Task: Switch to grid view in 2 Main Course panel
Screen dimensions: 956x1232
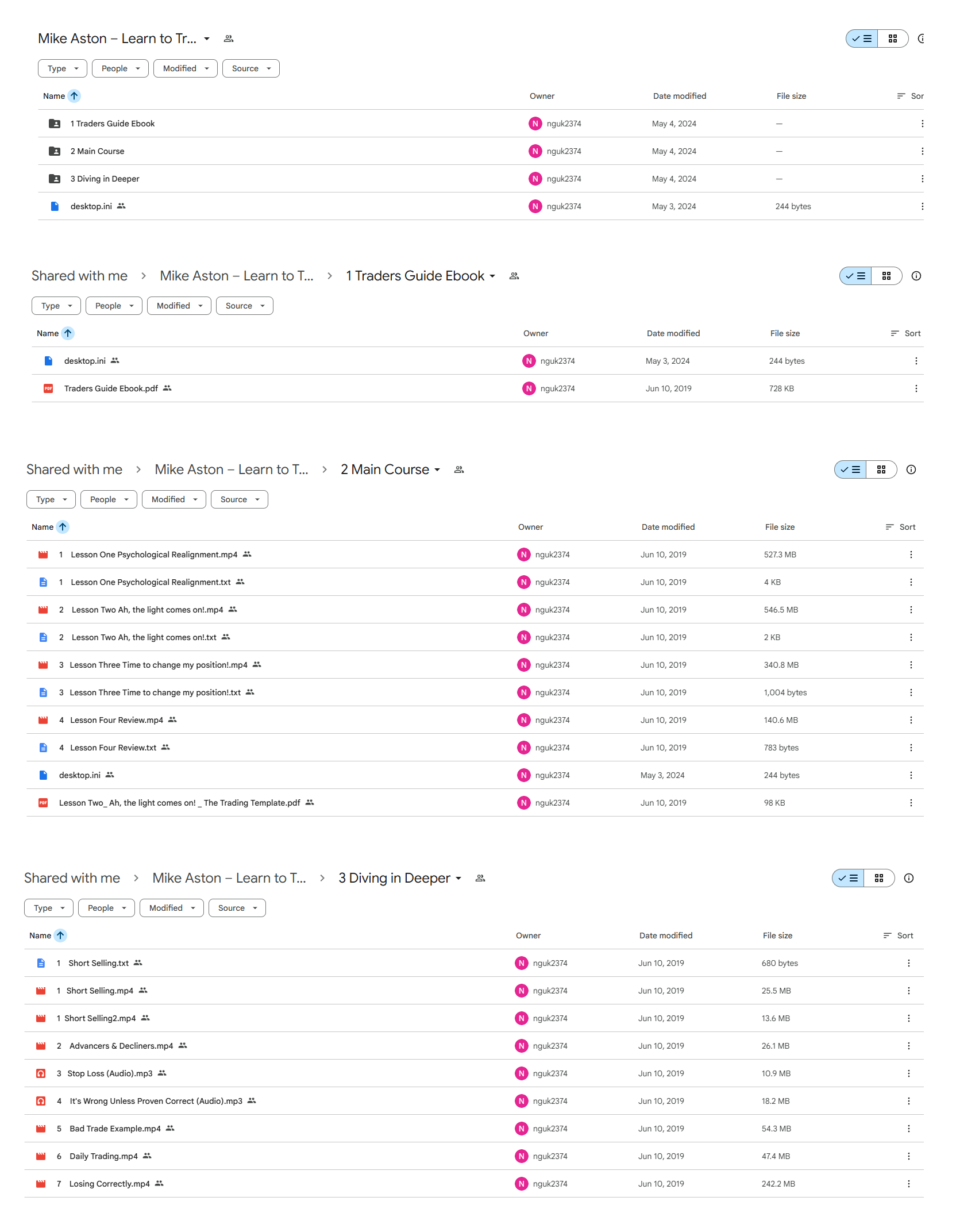Action: 881,469
